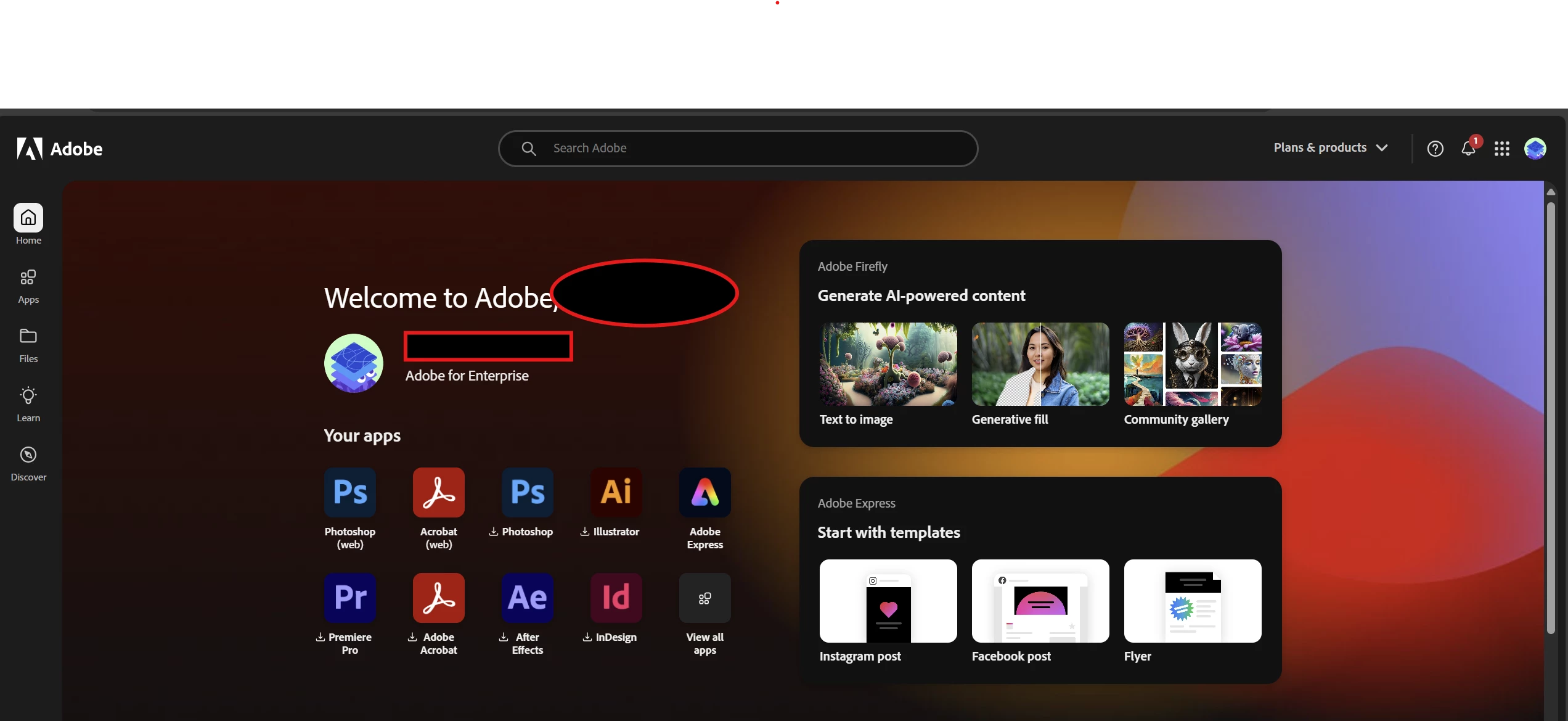Click the help question mark icon
Viewport: 1568px width, 721px height.
coord(1435,149)
